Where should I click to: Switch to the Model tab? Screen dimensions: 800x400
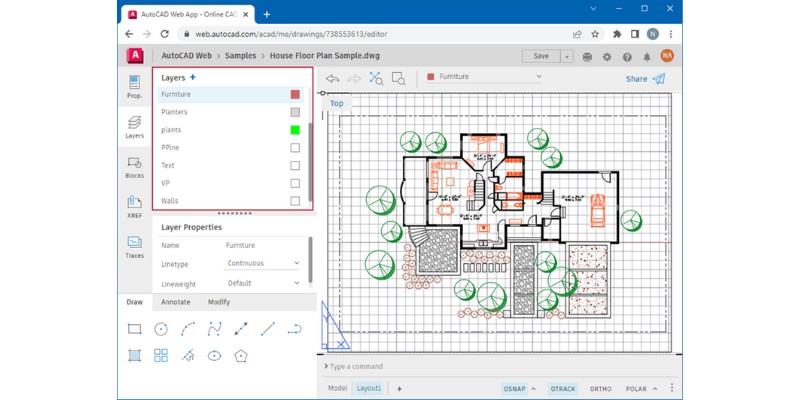click(337, 388)
